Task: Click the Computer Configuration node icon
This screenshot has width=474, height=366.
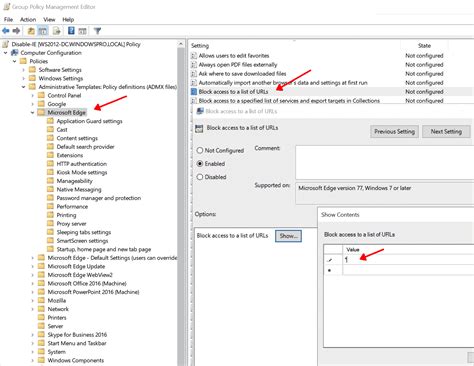Action: (x=15, y=53)
